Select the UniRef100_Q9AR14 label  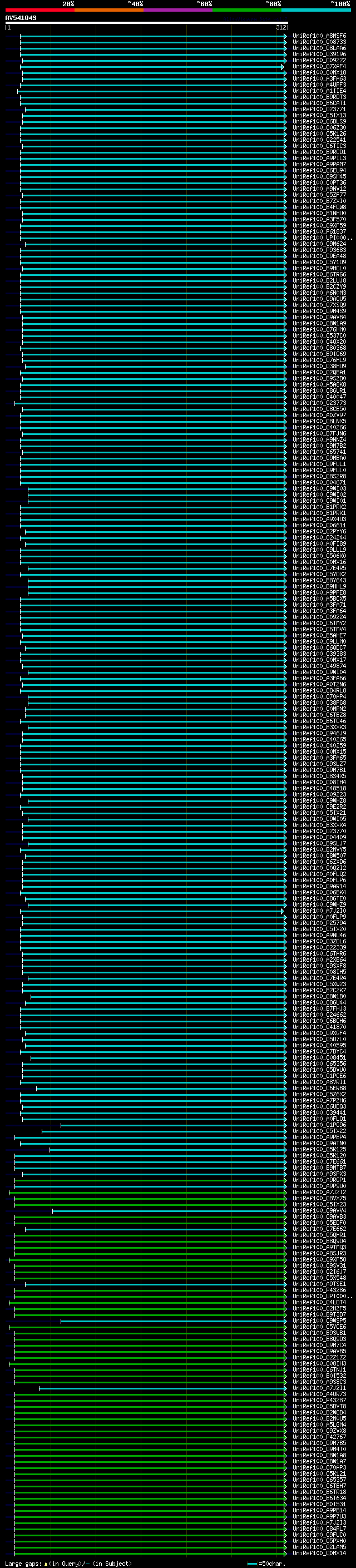coord(319,886)
